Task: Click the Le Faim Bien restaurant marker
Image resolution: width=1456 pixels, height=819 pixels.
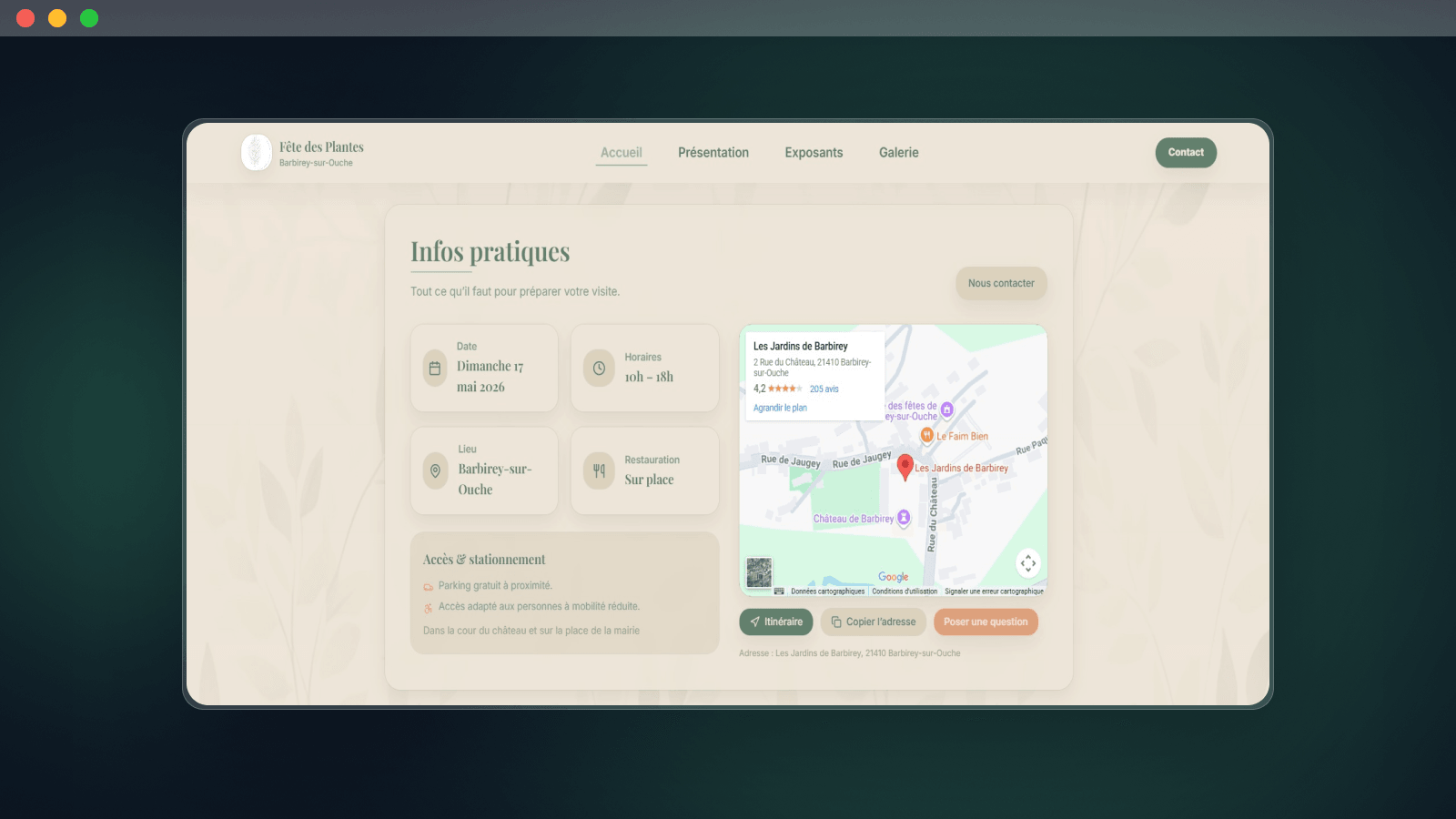Action: click(x=926, y=436)
